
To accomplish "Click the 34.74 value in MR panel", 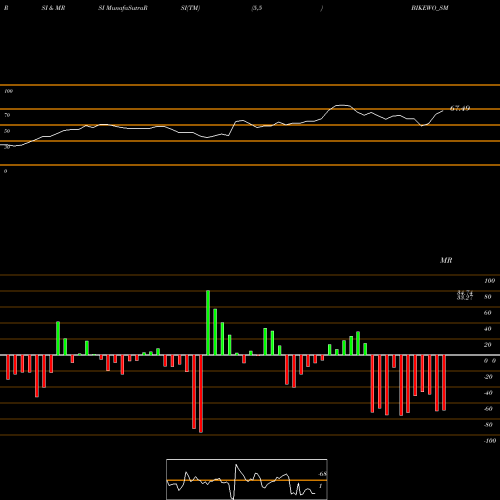I will click(x=465, y=293).
